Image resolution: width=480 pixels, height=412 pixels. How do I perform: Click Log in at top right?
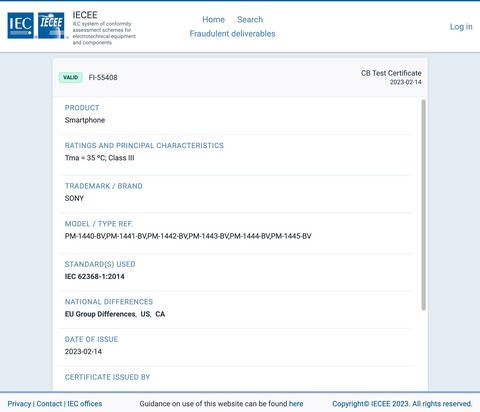(x=461, y=27)
